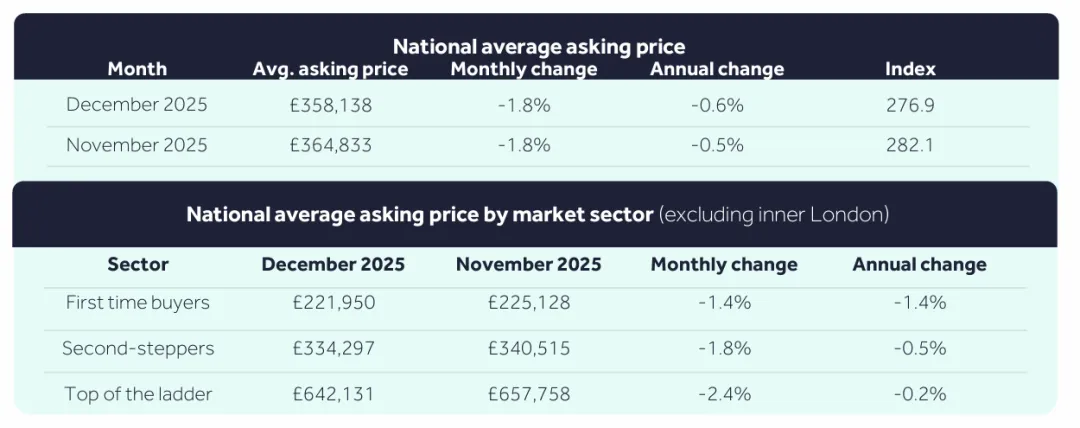
Task: Click the 'Index' column header
Action: click(x=910, y=69)
